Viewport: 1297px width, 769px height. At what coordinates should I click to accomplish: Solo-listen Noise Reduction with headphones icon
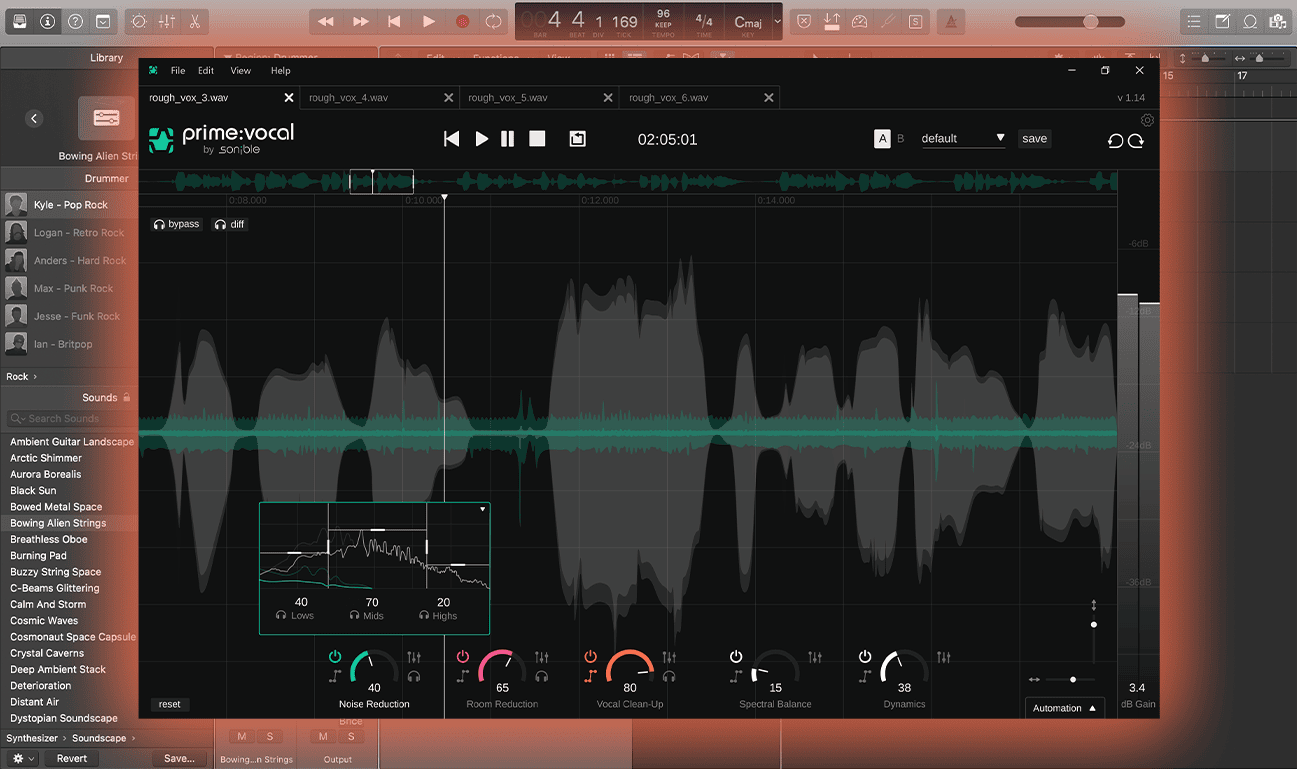[x=414, y=676]
